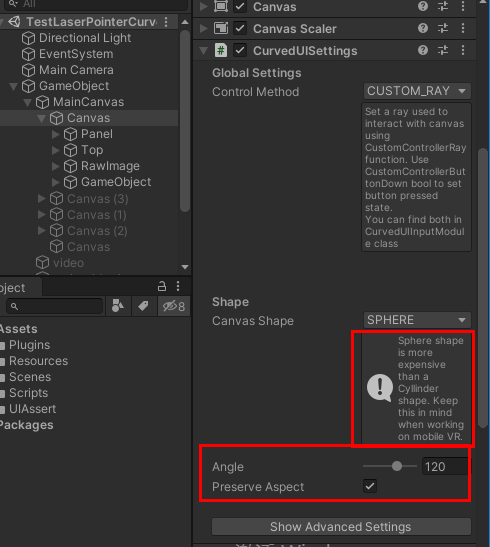Disable the Canvas Scaler component checkbox

pos(240,28)
